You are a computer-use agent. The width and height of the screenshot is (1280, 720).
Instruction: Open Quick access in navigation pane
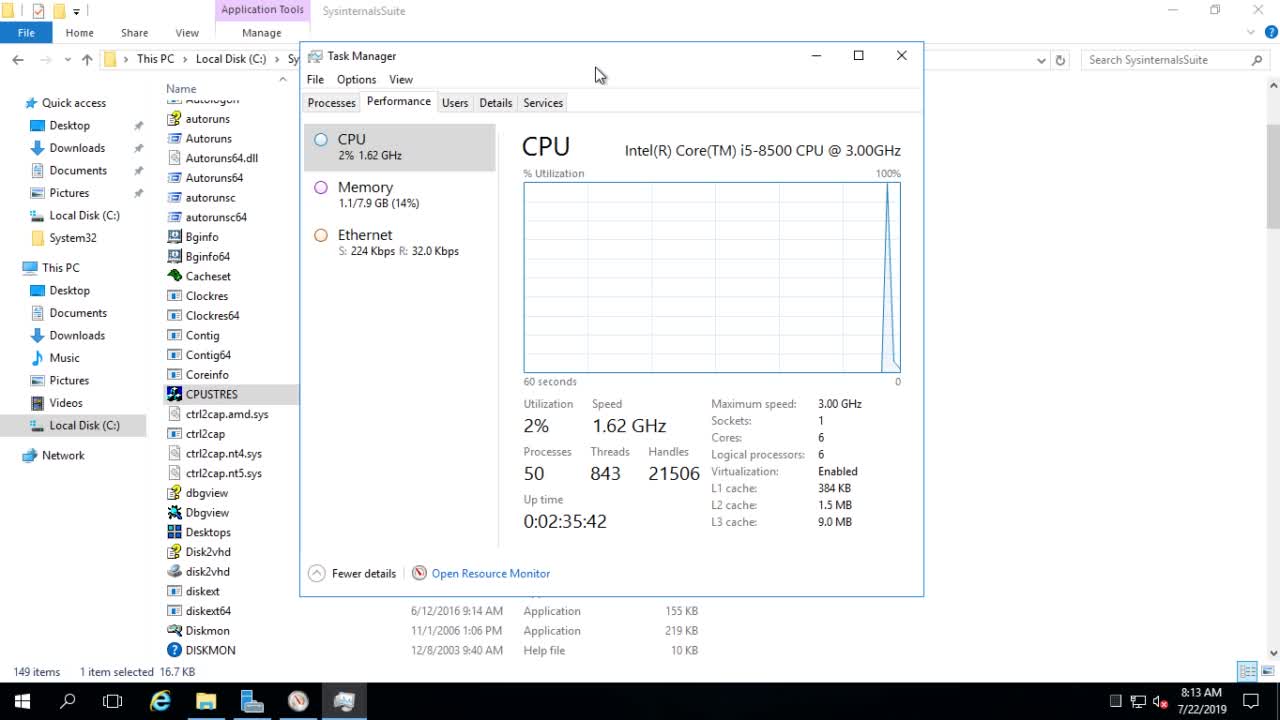pos(73,103)
